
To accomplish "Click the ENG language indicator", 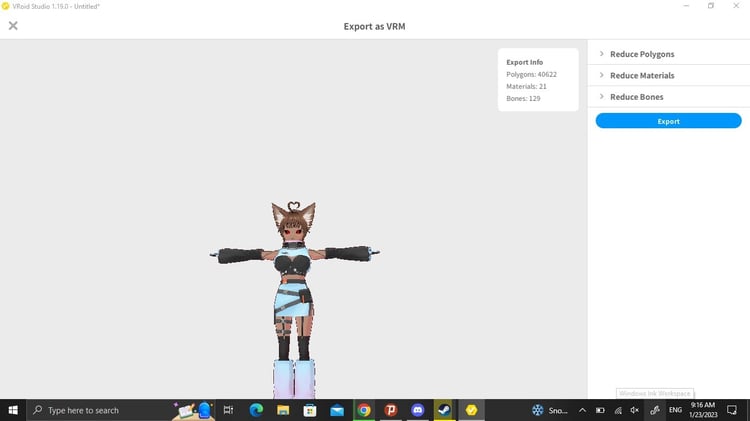I will click(x=675, y=410).
